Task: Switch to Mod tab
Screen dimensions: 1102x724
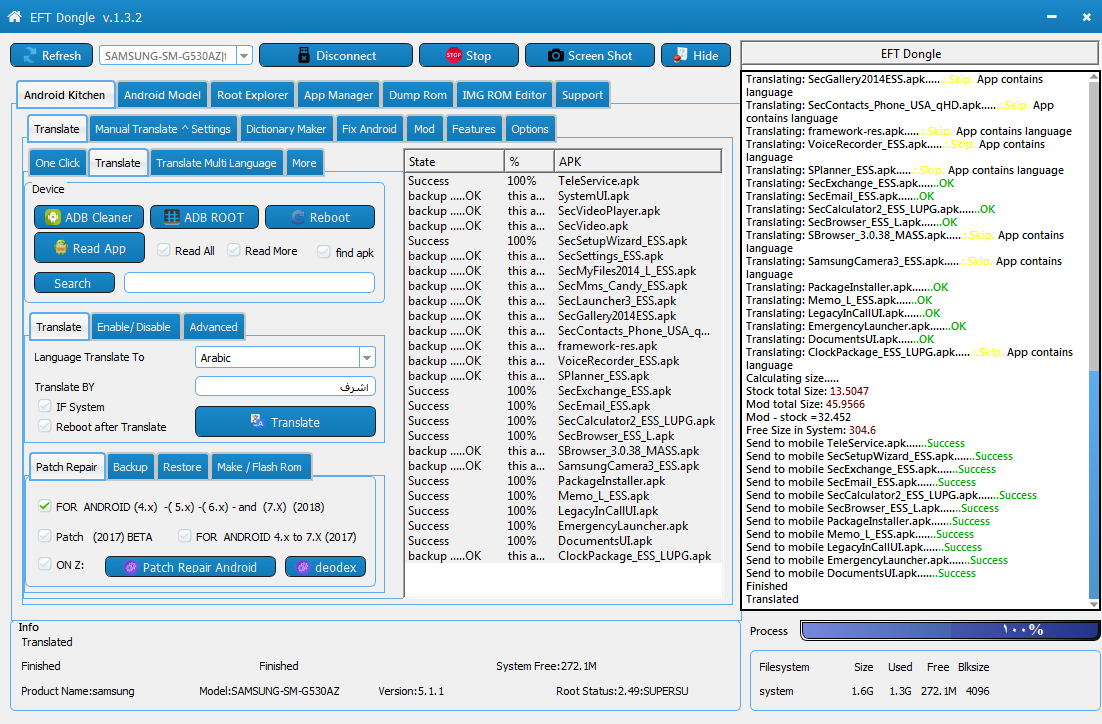Action: coord(424,129)
